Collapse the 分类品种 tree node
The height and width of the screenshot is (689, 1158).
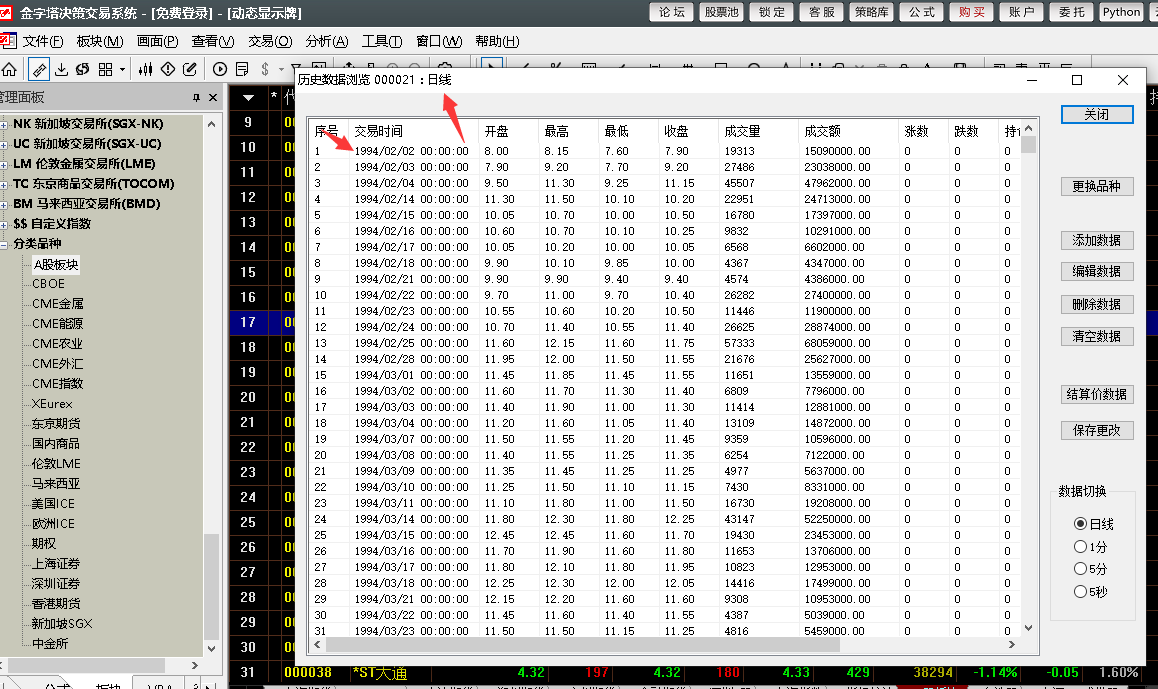coord(4,244)
